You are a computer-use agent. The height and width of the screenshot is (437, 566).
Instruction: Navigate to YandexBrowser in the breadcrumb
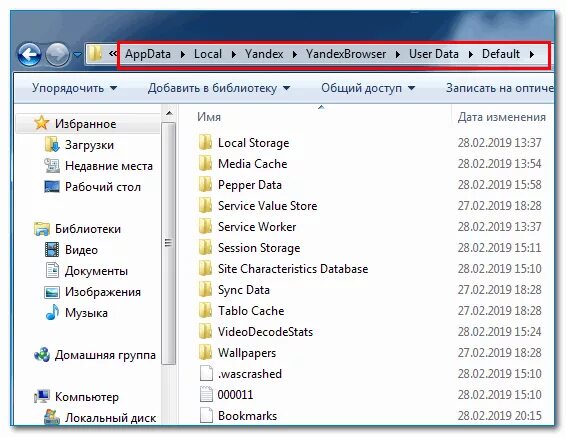tap(346, 54)
